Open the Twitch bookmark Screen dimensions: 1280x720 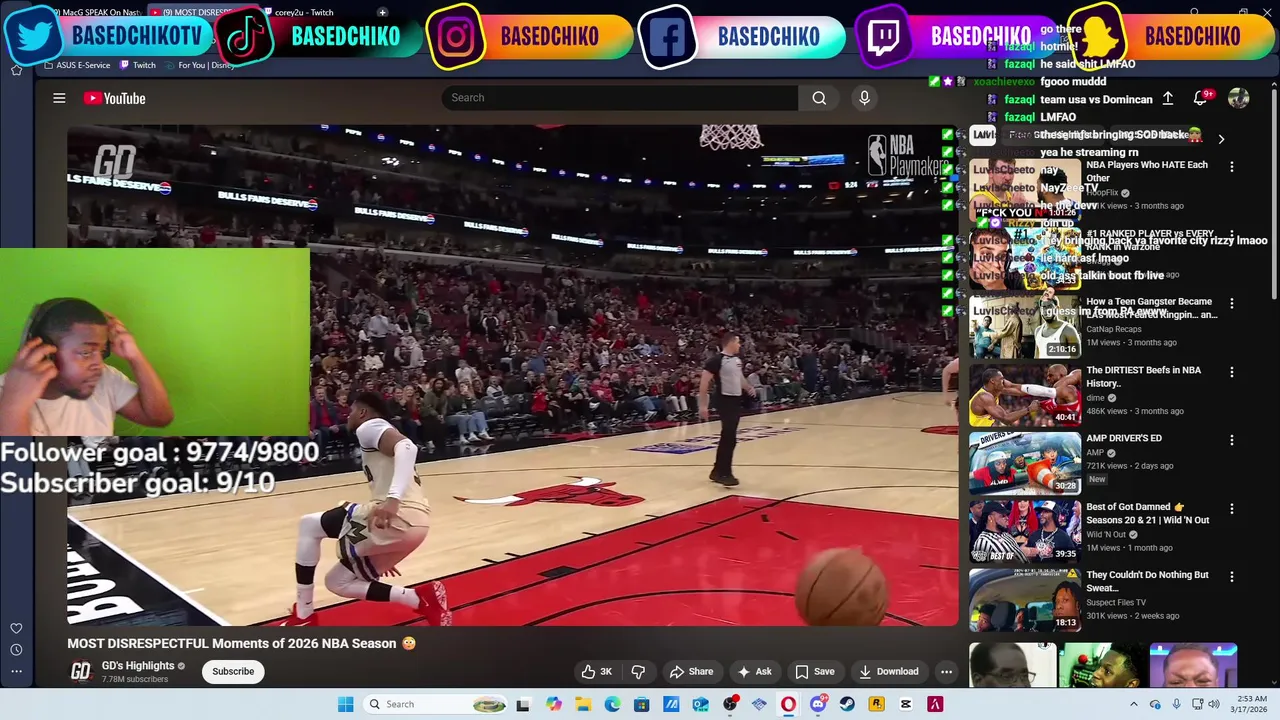point(138,65)
